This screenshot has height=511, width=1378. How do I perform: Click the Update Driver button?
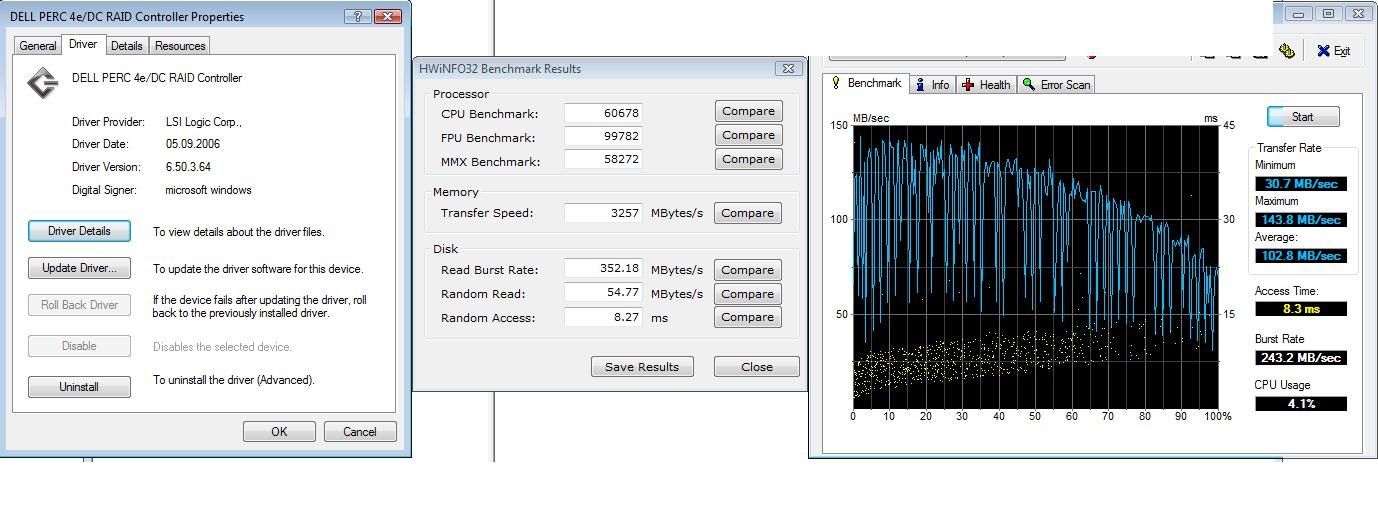79,268
